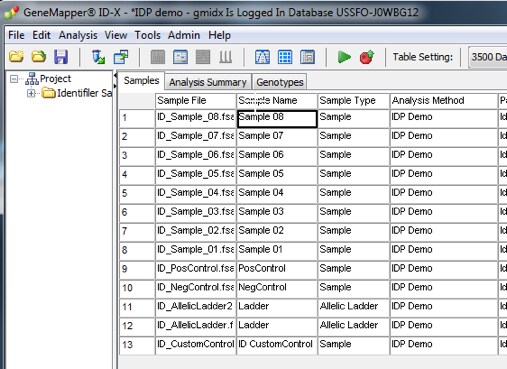This screenshot has width=507, height=369.
Task: Sort by Sample File column header
Action: click(x=195, y=101)
